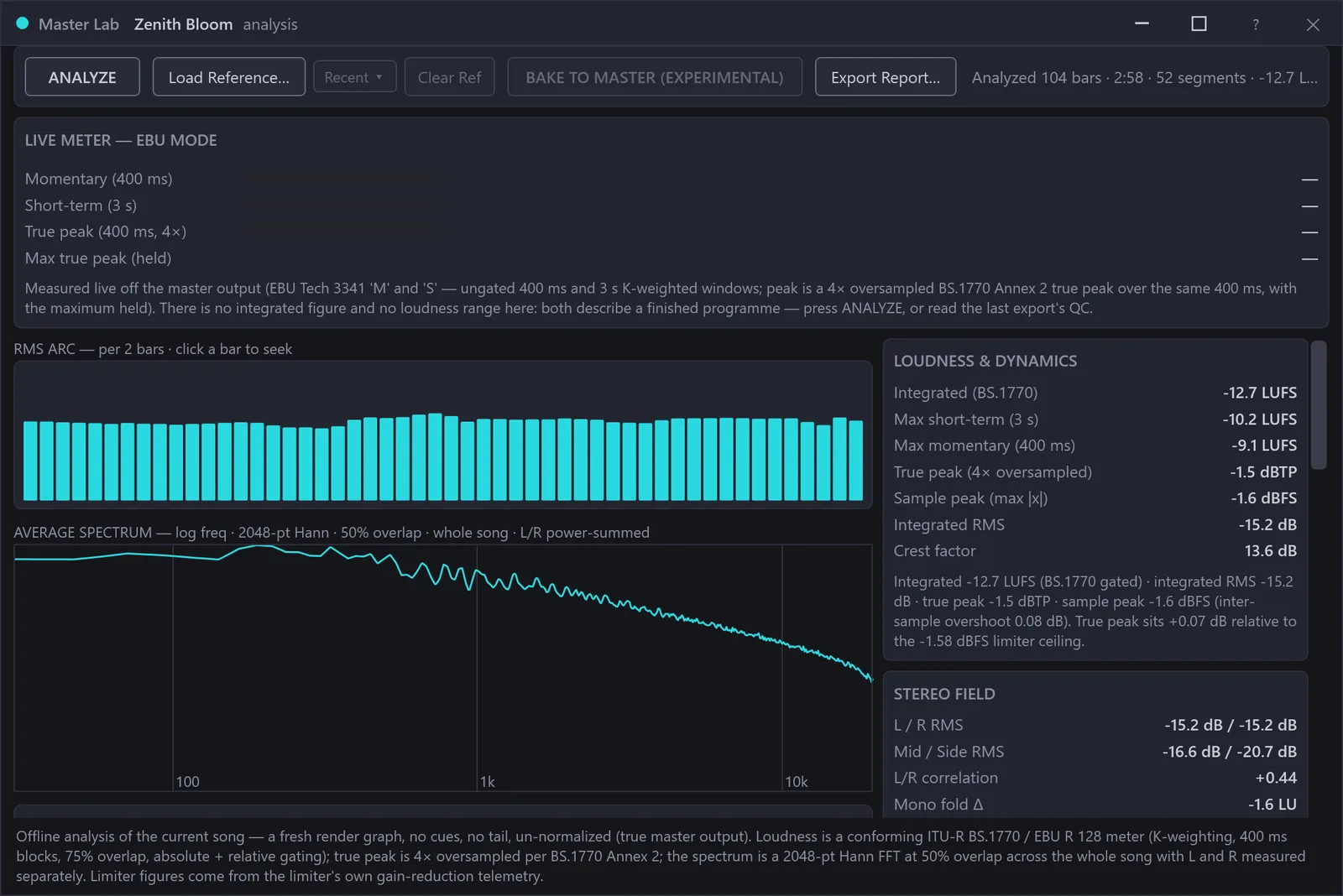Click the 100 Hz spectrum axis label

tap(188, 782)
